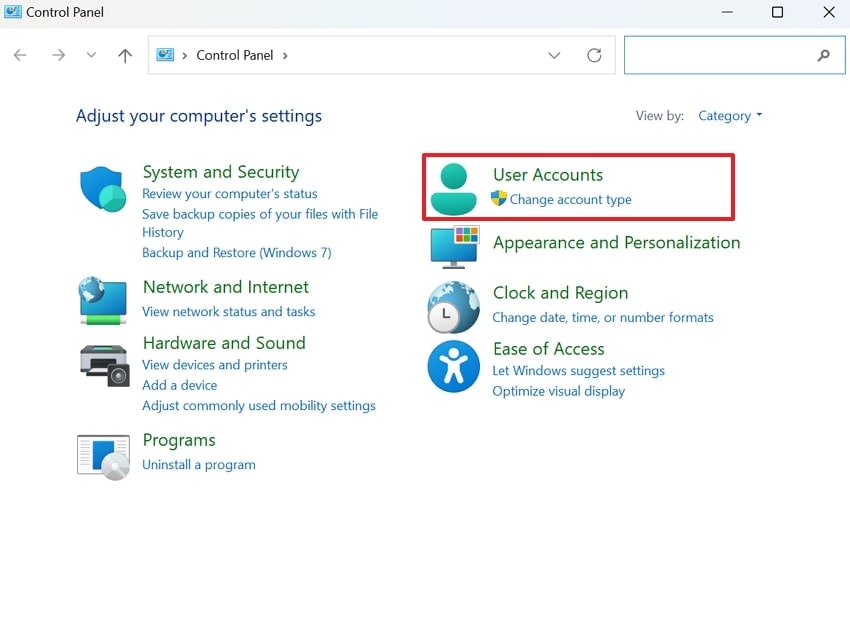Open View network status and tasks
The height and width of the screenshot is (625, 850).
click(x=228, y=312)
